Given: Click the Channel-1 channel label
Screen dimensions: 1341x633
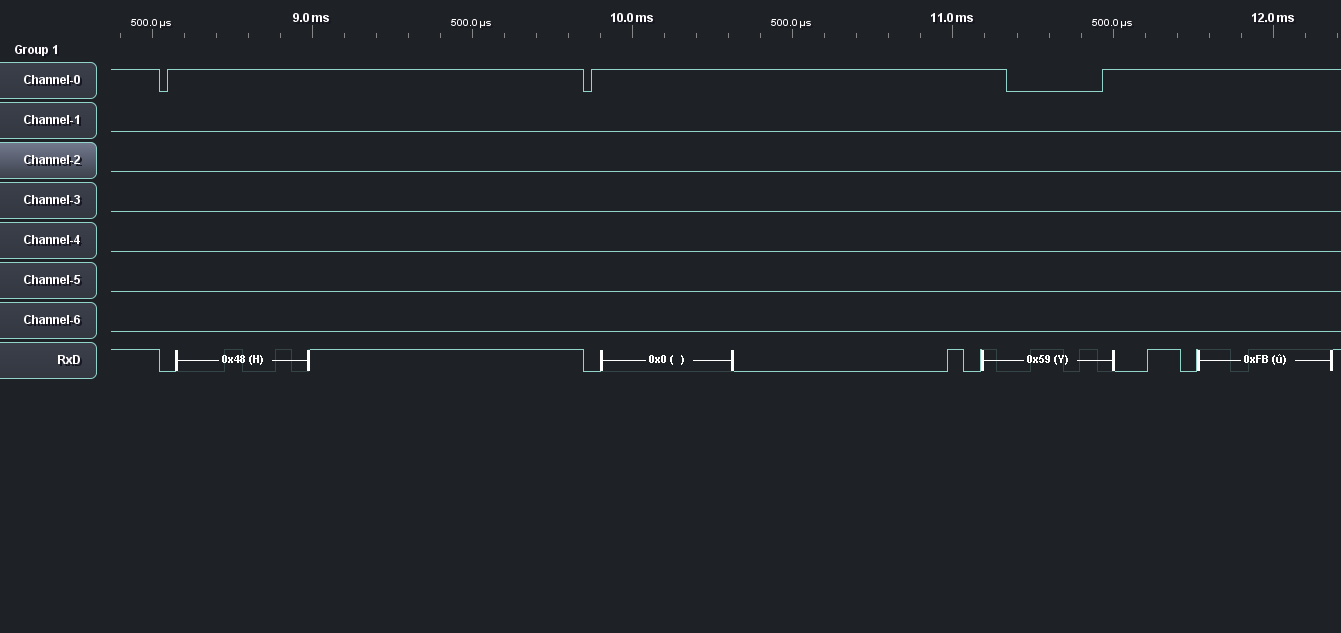Looking at the screenshot, I should pos(48,120).
